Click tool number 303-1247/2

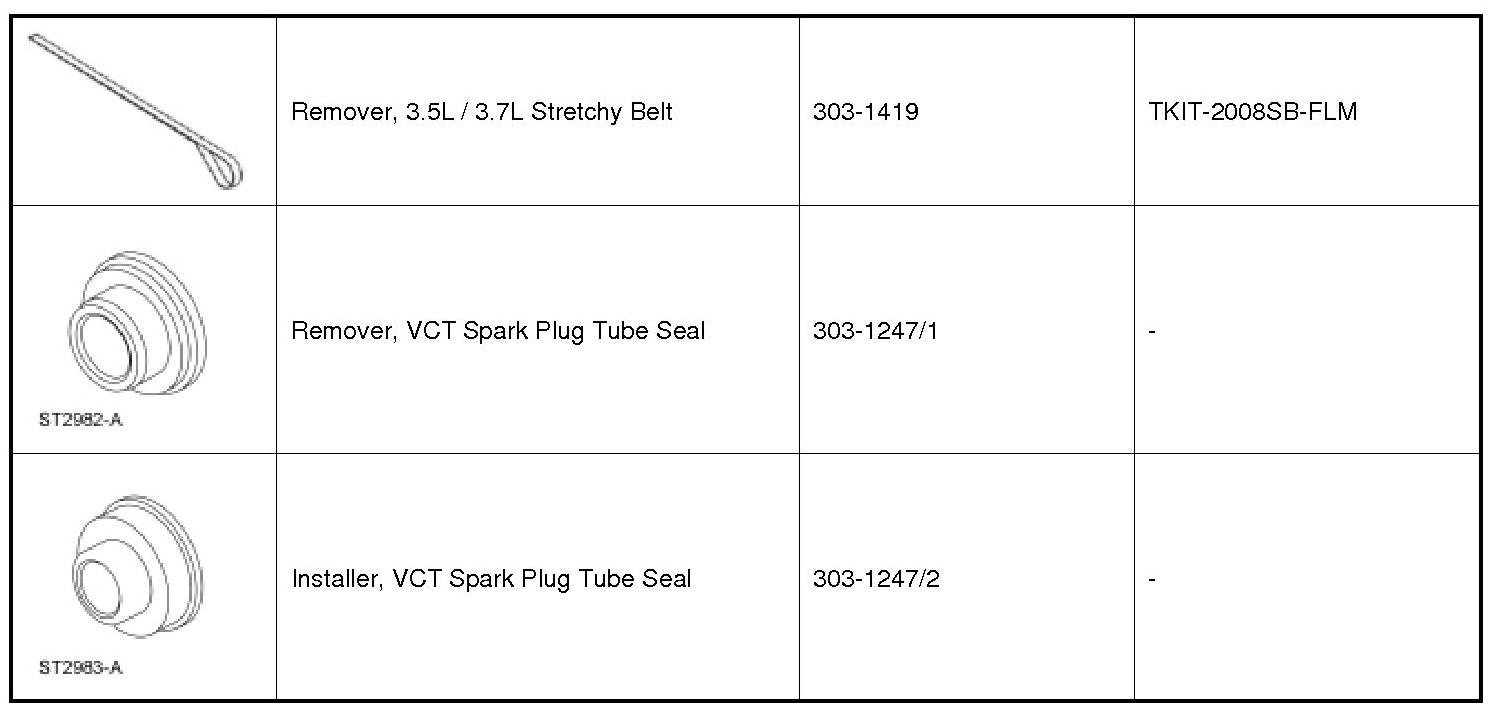point(876,579)
